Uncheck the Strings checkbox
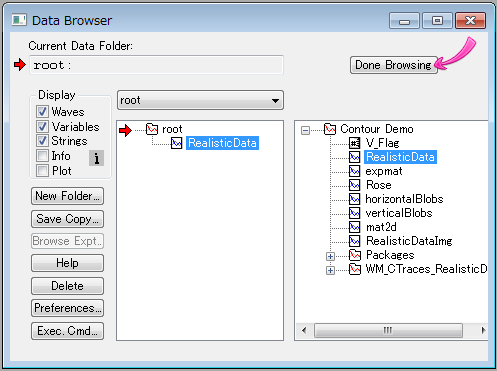 [42, 141]
